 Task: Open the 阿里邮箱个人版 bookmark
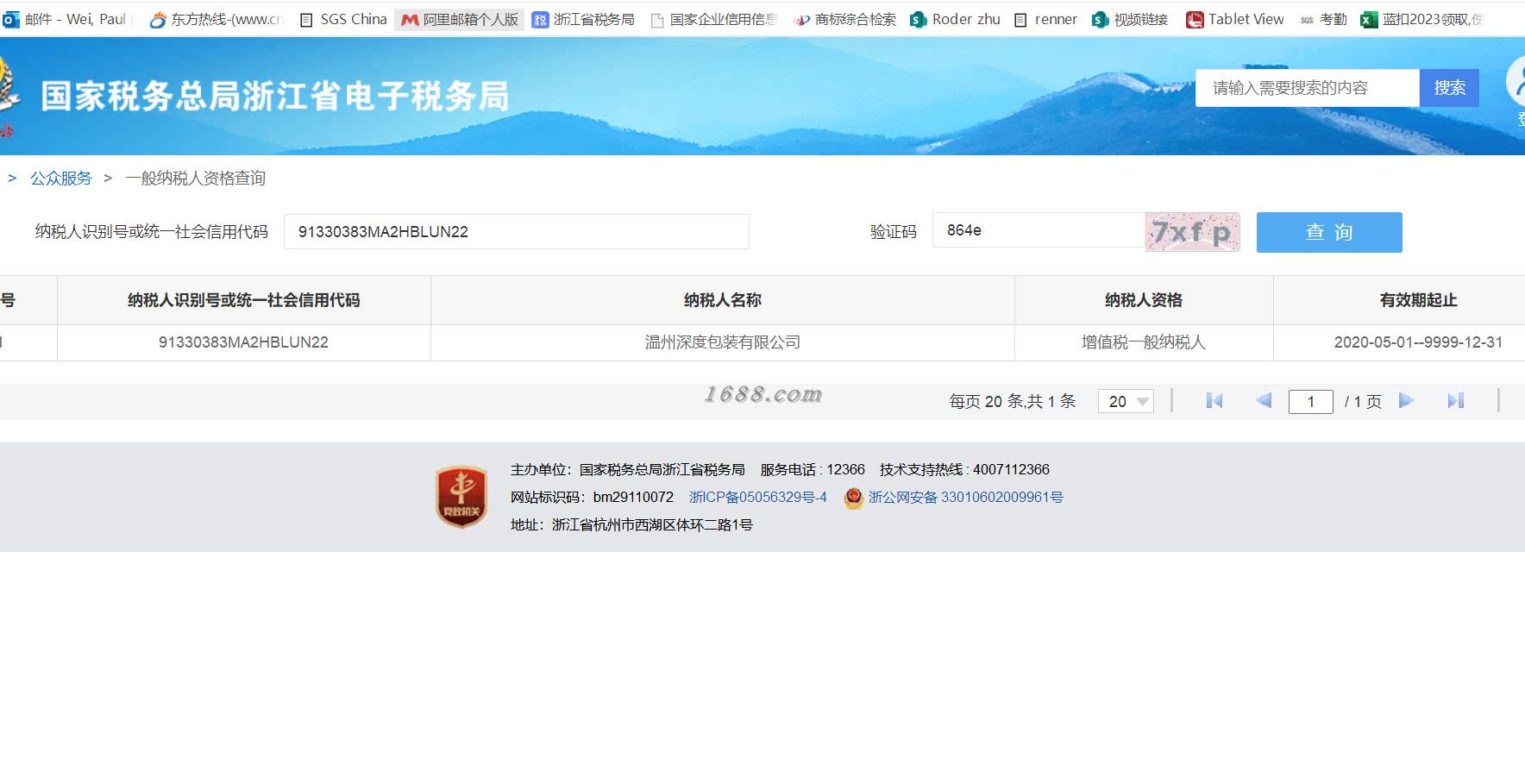[460, 19]
